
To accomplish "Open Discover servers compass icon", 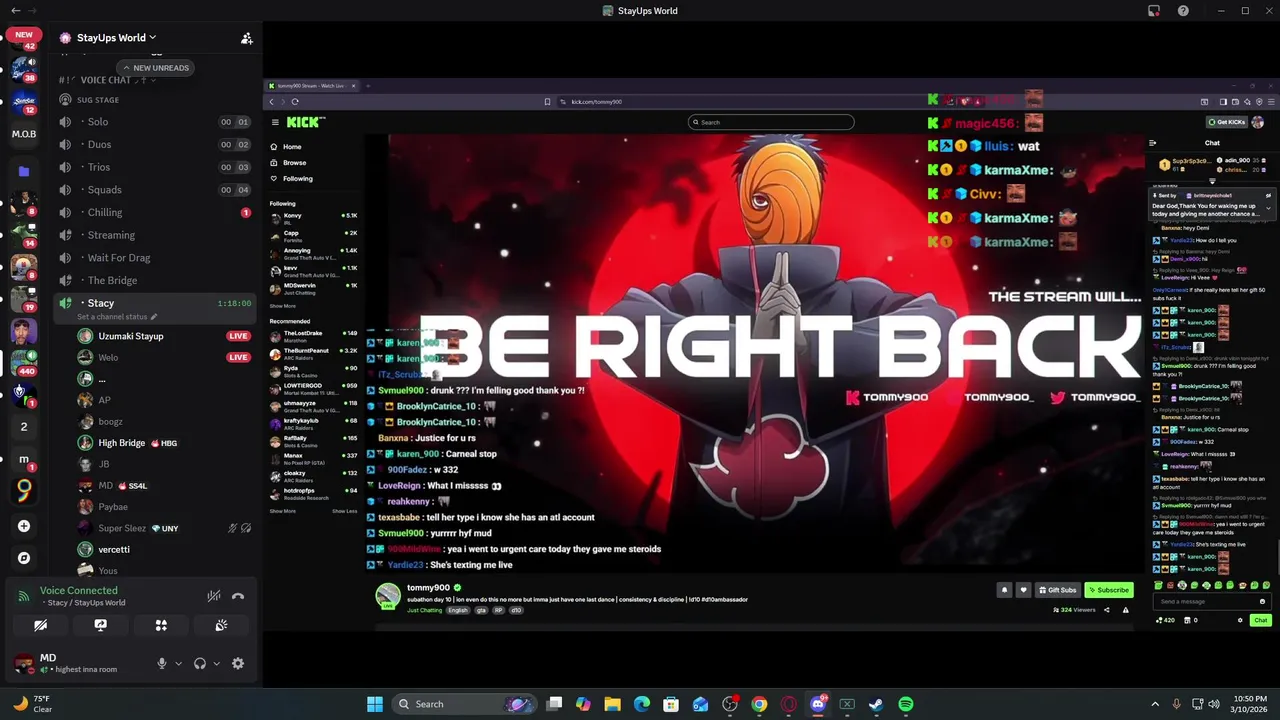I will tap(24, 558).
